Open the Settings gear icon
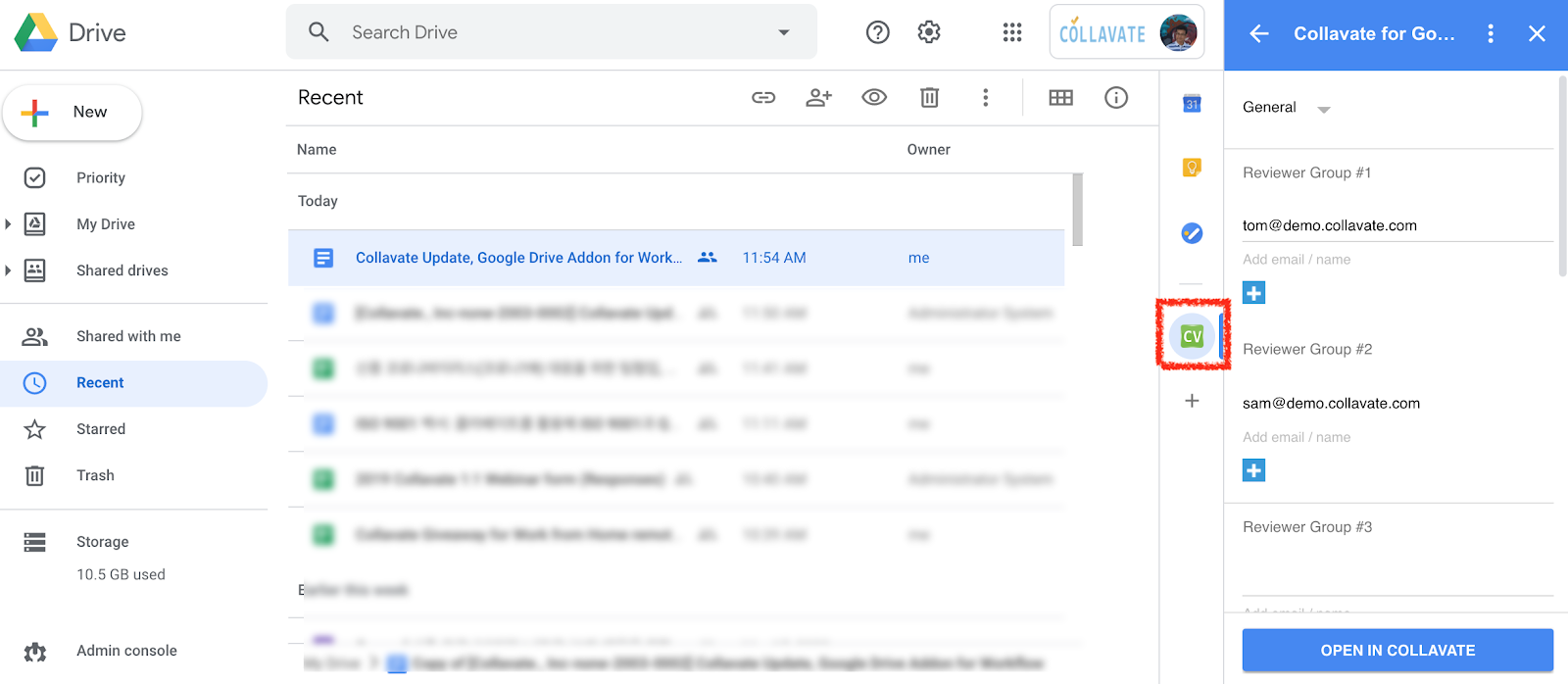 tap(929, 32)
